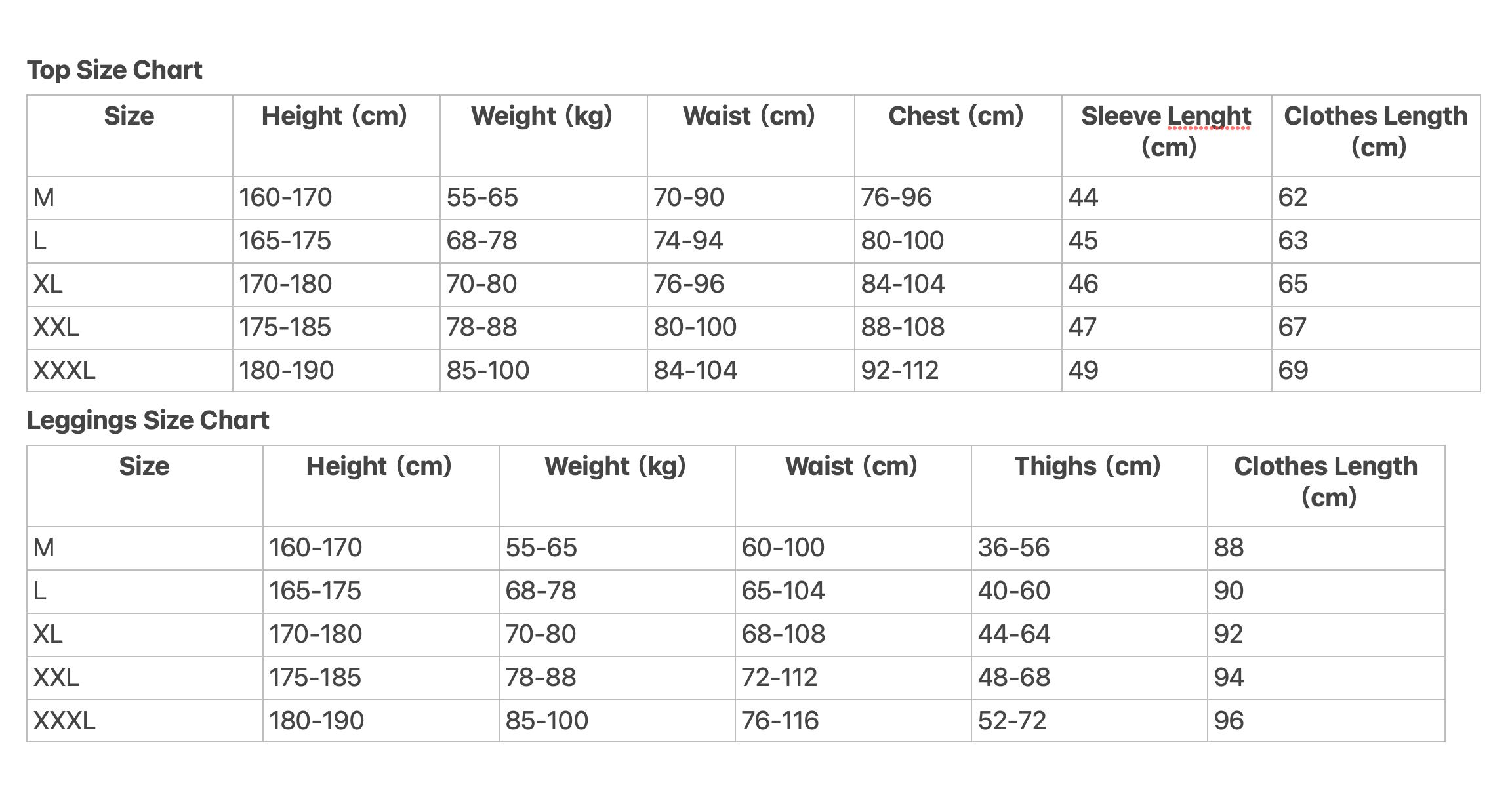Select sleeve length cell showing 47

(x=1082, y=327)
